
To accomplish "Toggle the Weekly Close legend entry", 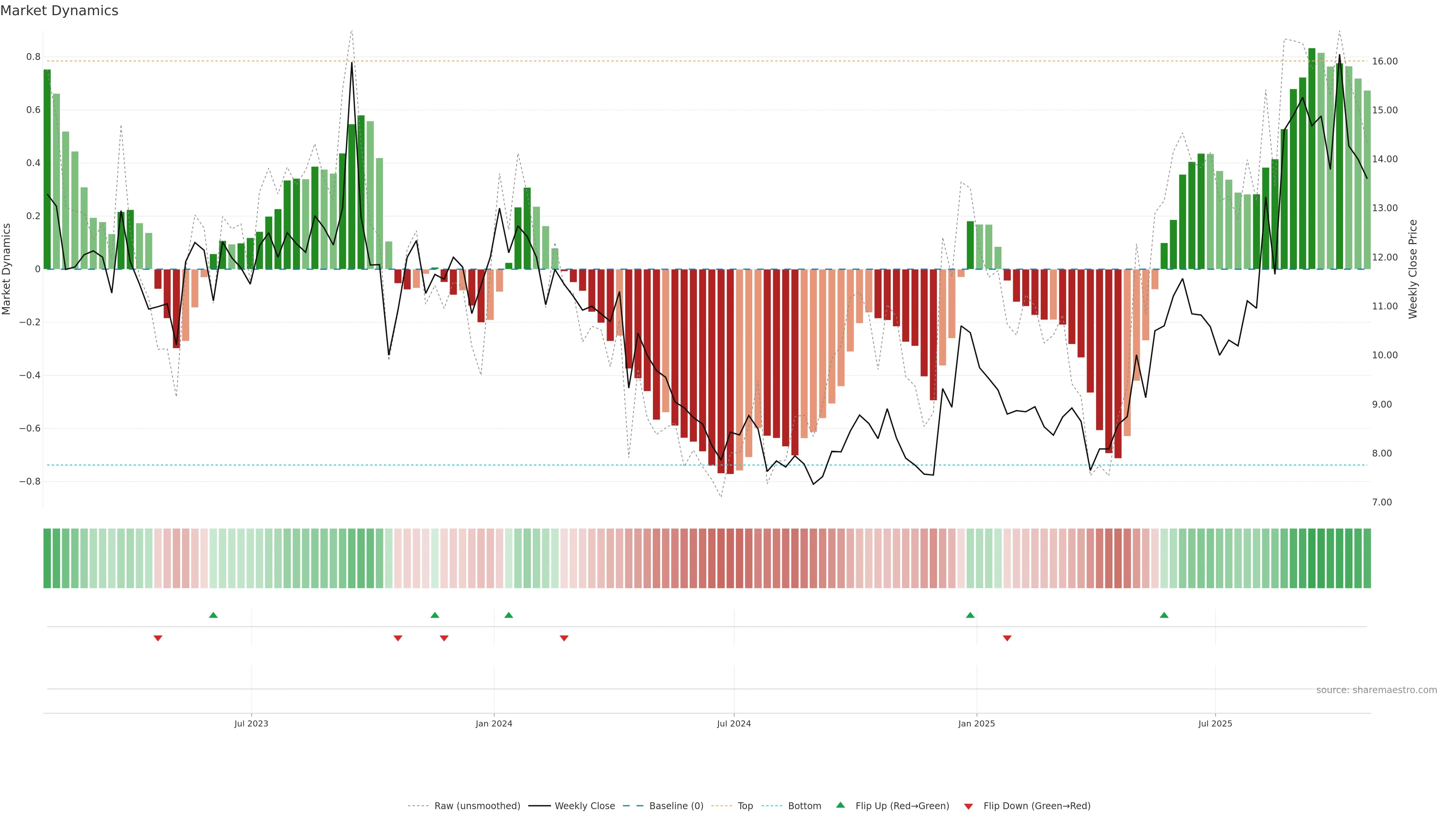I will [x=584, y=806].
